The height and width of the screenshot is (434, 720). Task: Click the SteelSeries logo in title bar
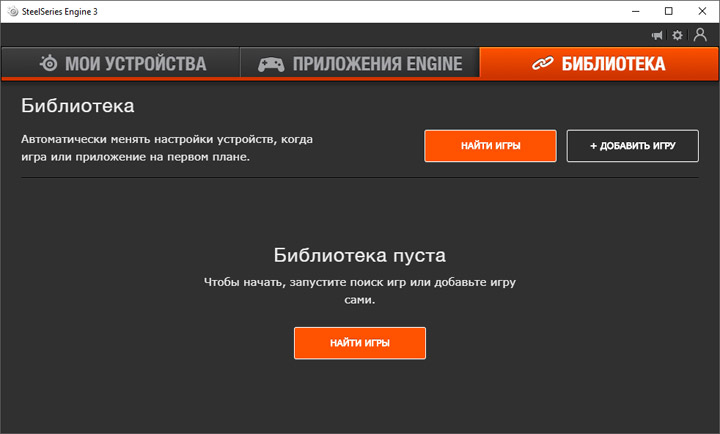point(13,11)
